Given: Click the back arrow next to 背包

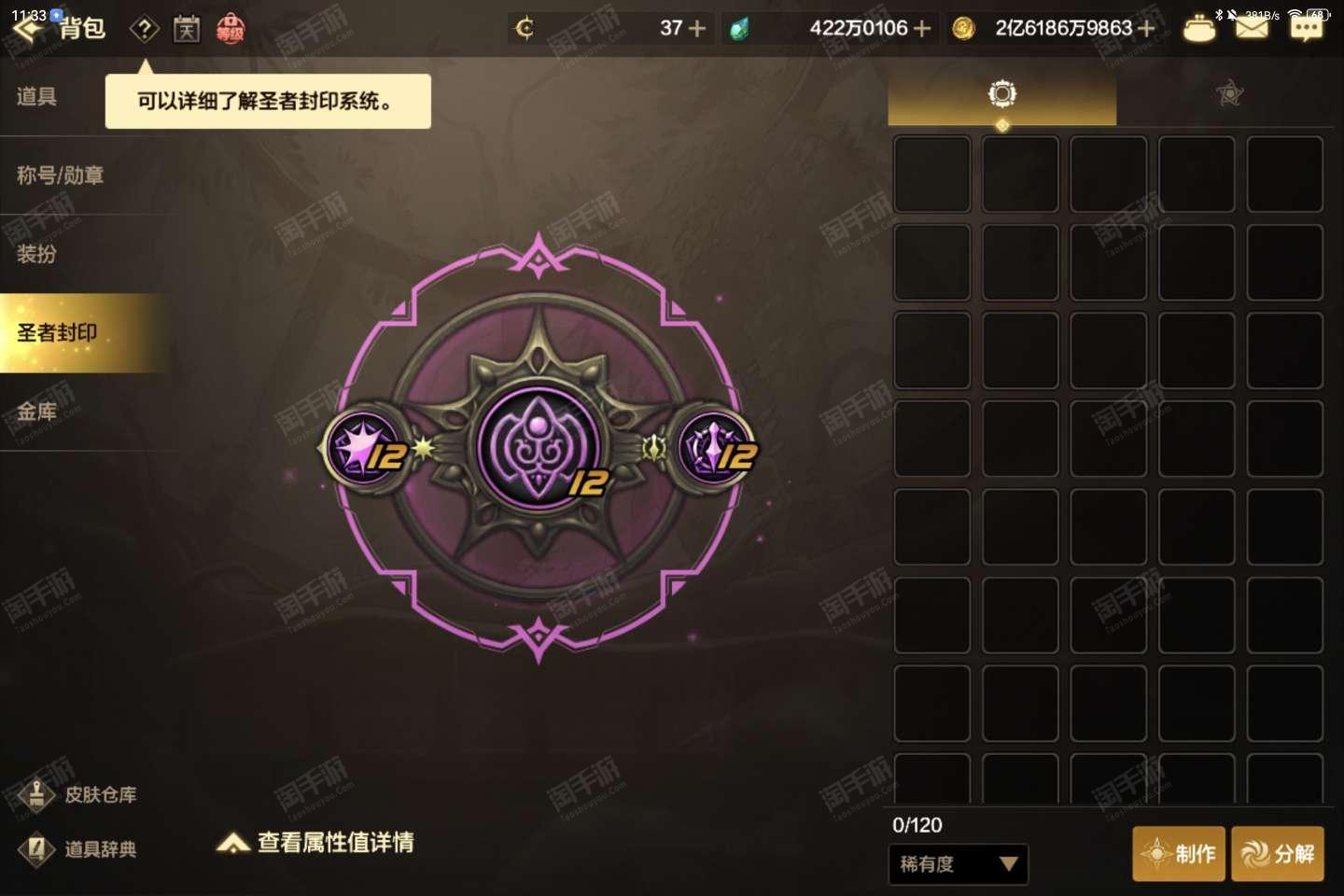Looking at the screenshot, I should point(28,30).
